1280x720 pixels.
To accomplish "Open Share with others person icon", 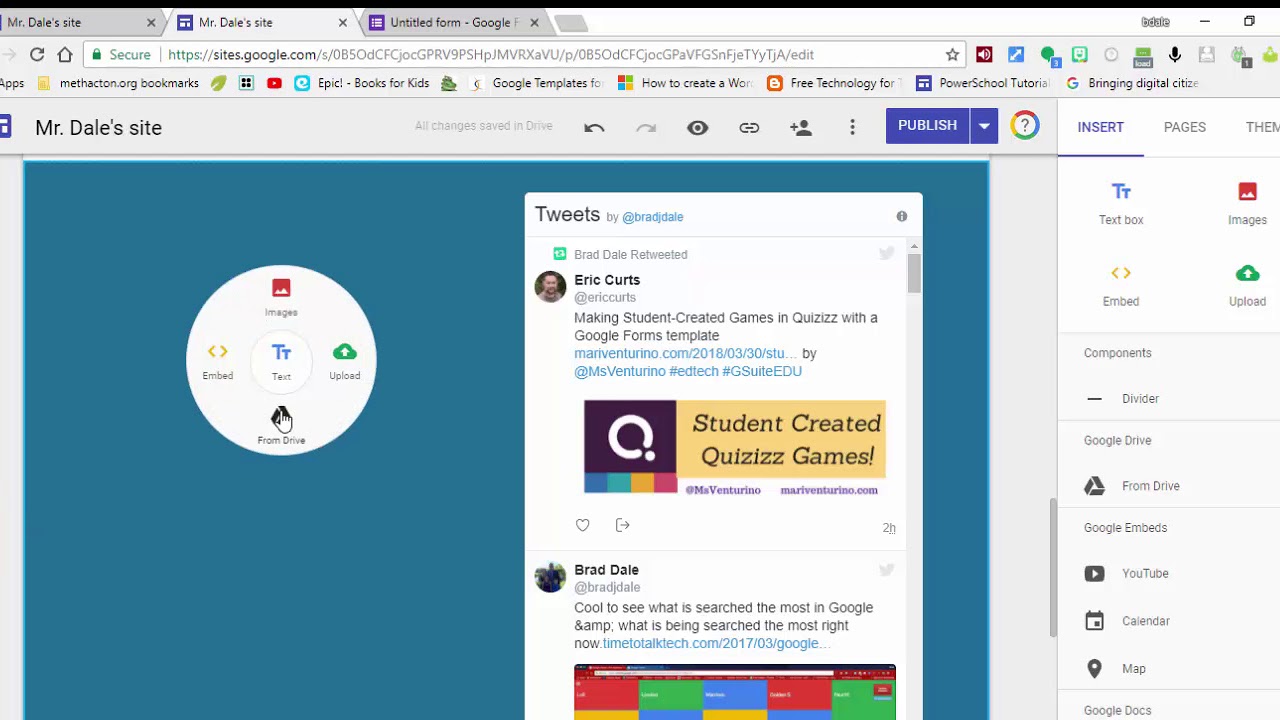I will point(801,127).
